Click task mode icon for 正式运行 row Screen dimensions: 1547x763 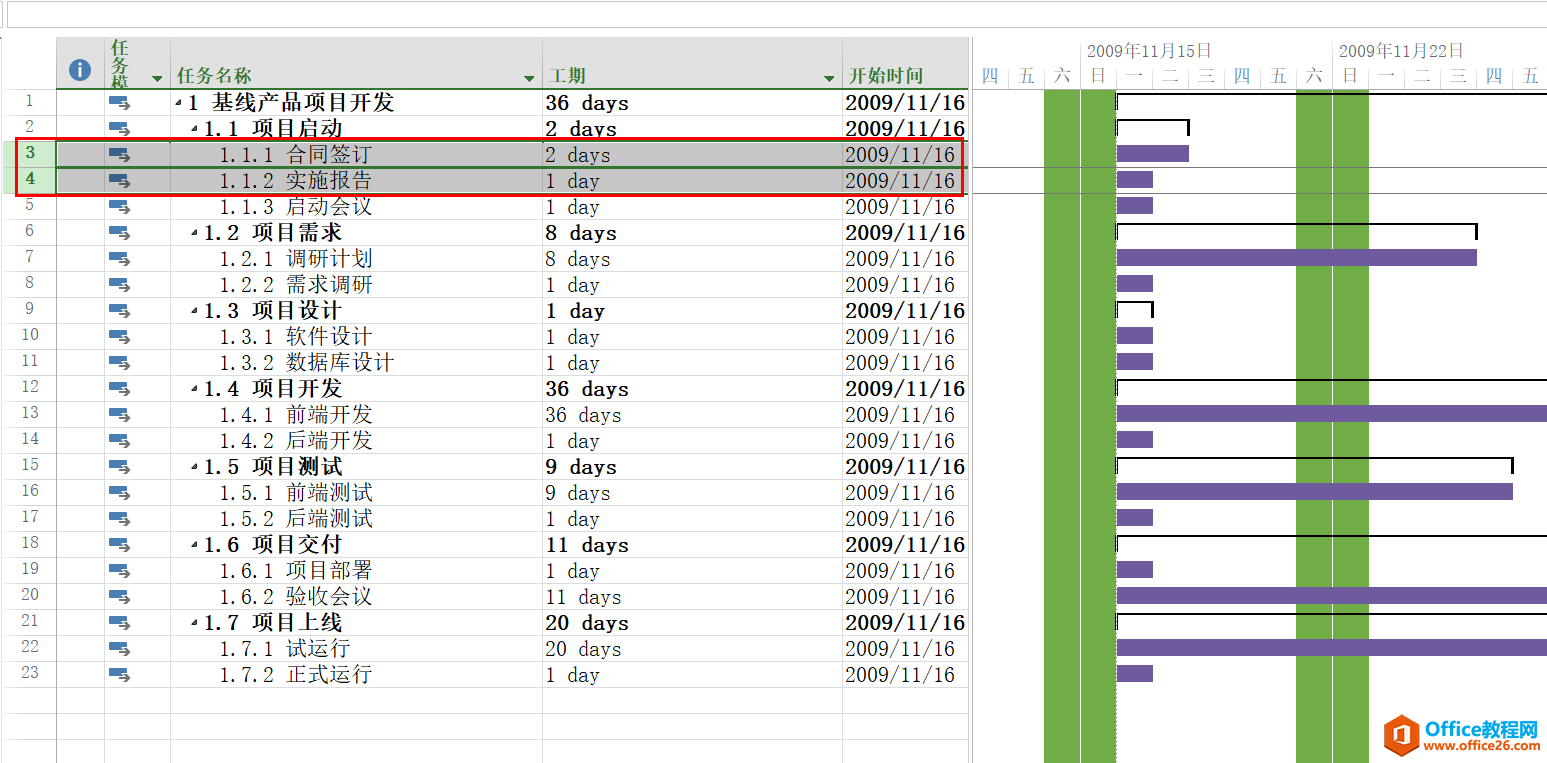coord(120,674)
